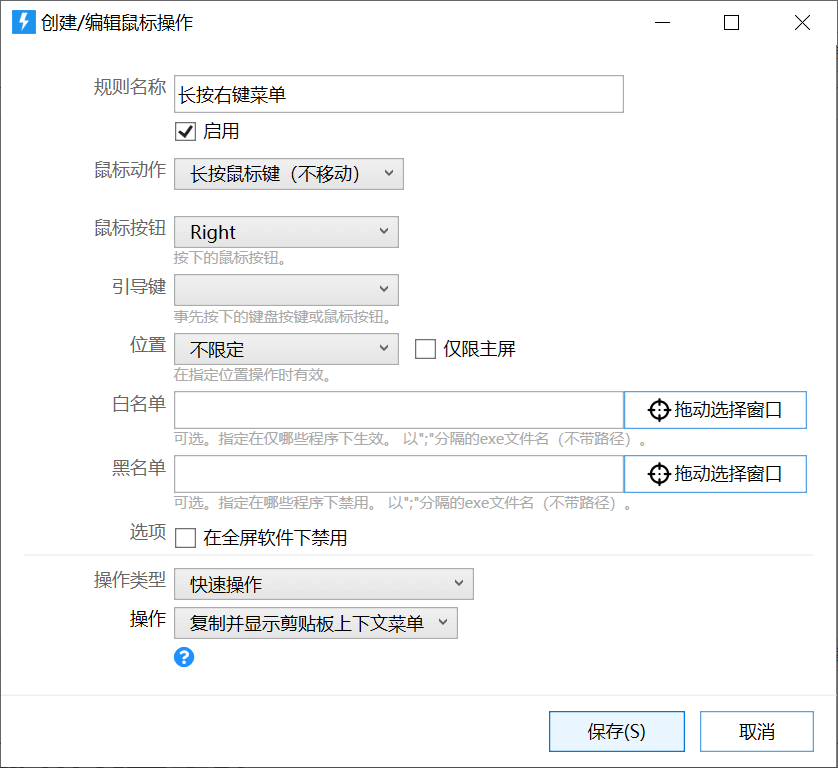The width and height of the screenshot is (838, 768).
Task: Open the 鼠标按钮 dropdown showing Right
Action: click(286, 232)
